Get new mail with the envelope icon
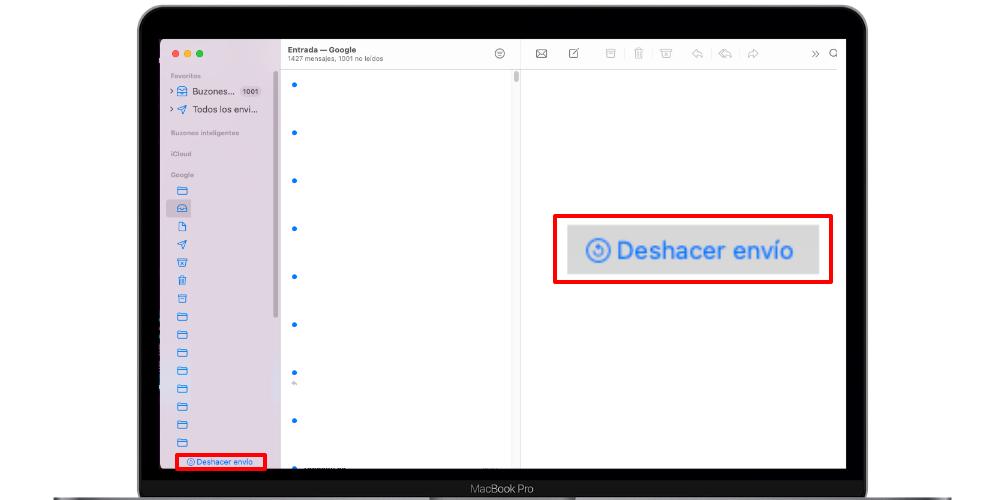Image resolution: width=1000 pixels, height=500 pixels. (541, 54)
